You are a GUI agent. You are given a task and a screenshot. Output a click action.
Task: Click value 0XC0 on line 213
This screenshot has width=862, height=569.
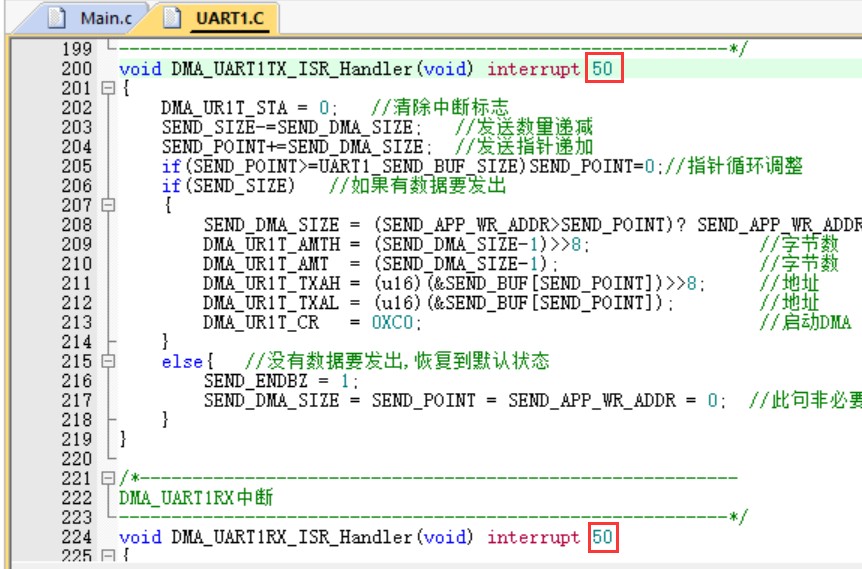pyautogui.click(x=392, y=322)
